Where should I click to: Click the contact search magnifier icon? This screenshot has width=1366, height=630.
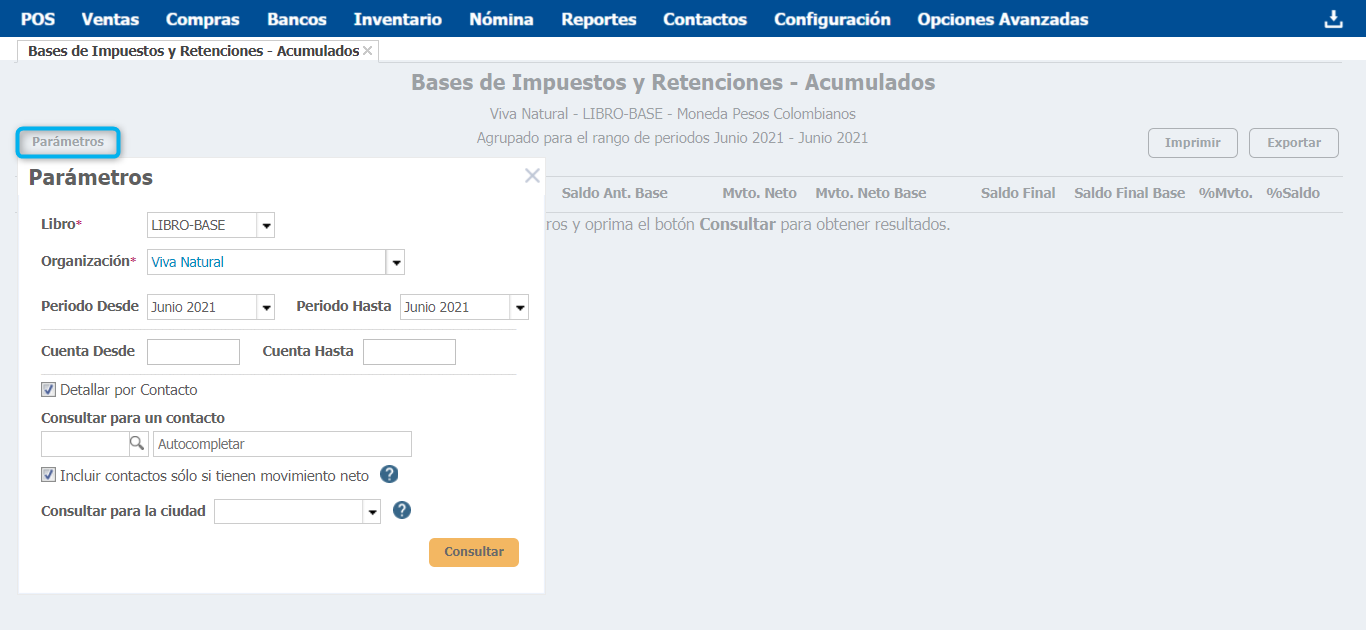pyautogui.click(x=138, y=444)
